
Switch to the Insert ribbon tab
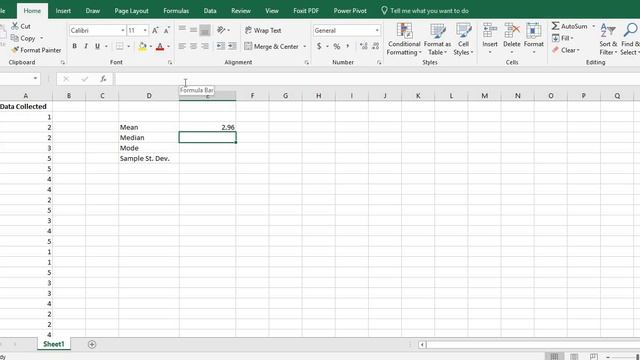point(63,11)
